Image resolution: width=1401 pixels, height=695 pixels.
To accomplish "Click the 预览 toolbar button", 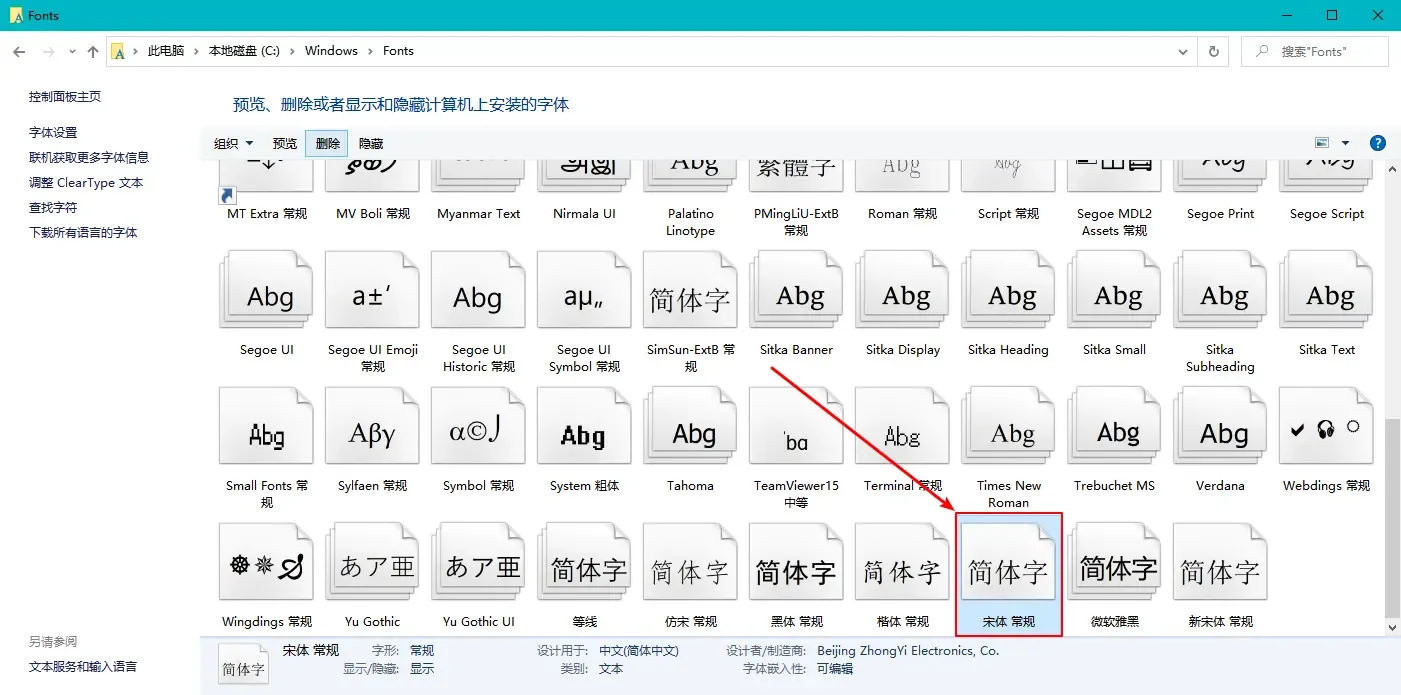I will [x=284, y=143].
